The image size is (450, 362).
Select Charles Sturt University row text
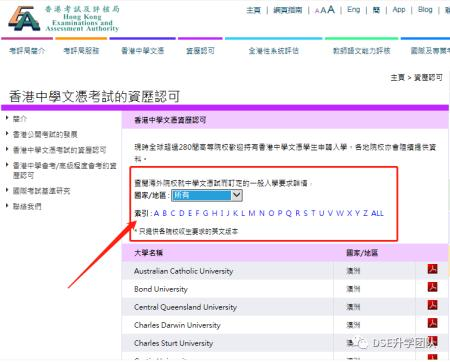(173, 343)
